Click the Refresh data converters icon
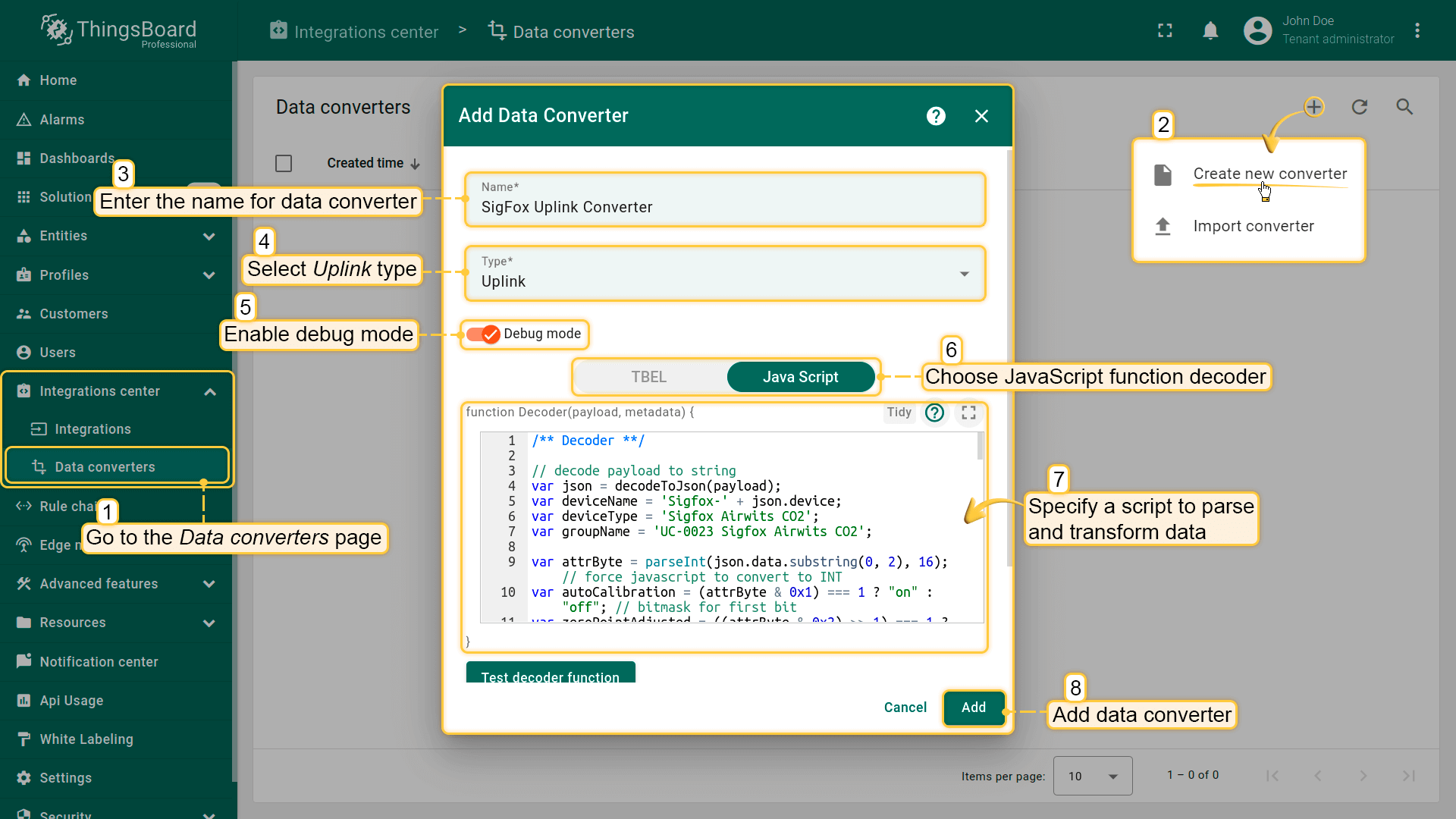Image resolution: width=1456 pixels, height=819 pixels. (1359, 107)
